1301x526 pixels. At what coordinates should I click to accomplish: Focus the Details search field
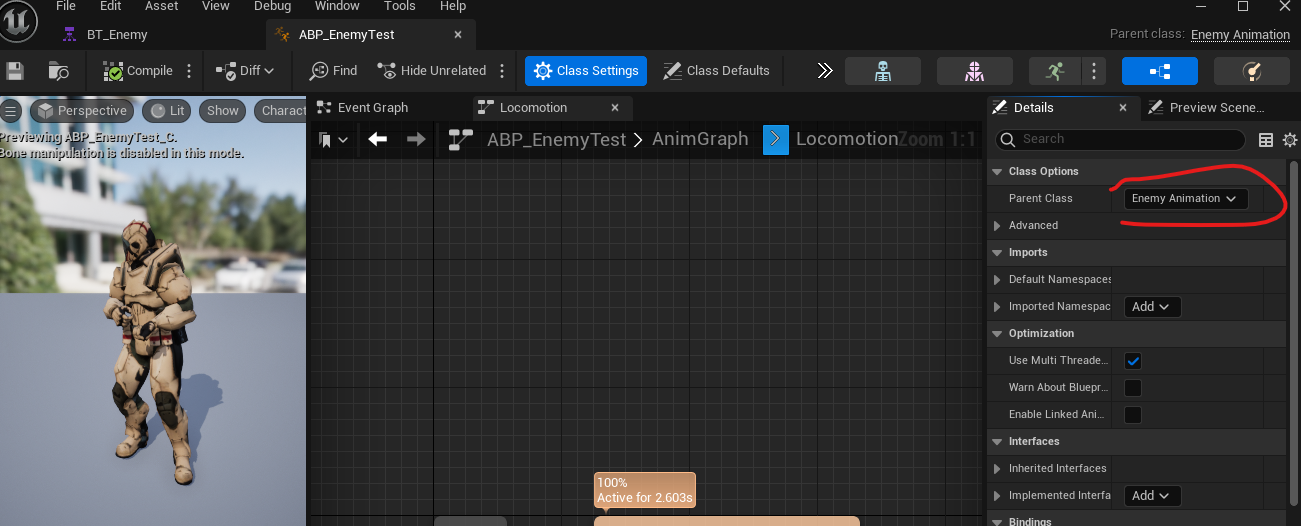(x=1120, y=140)
